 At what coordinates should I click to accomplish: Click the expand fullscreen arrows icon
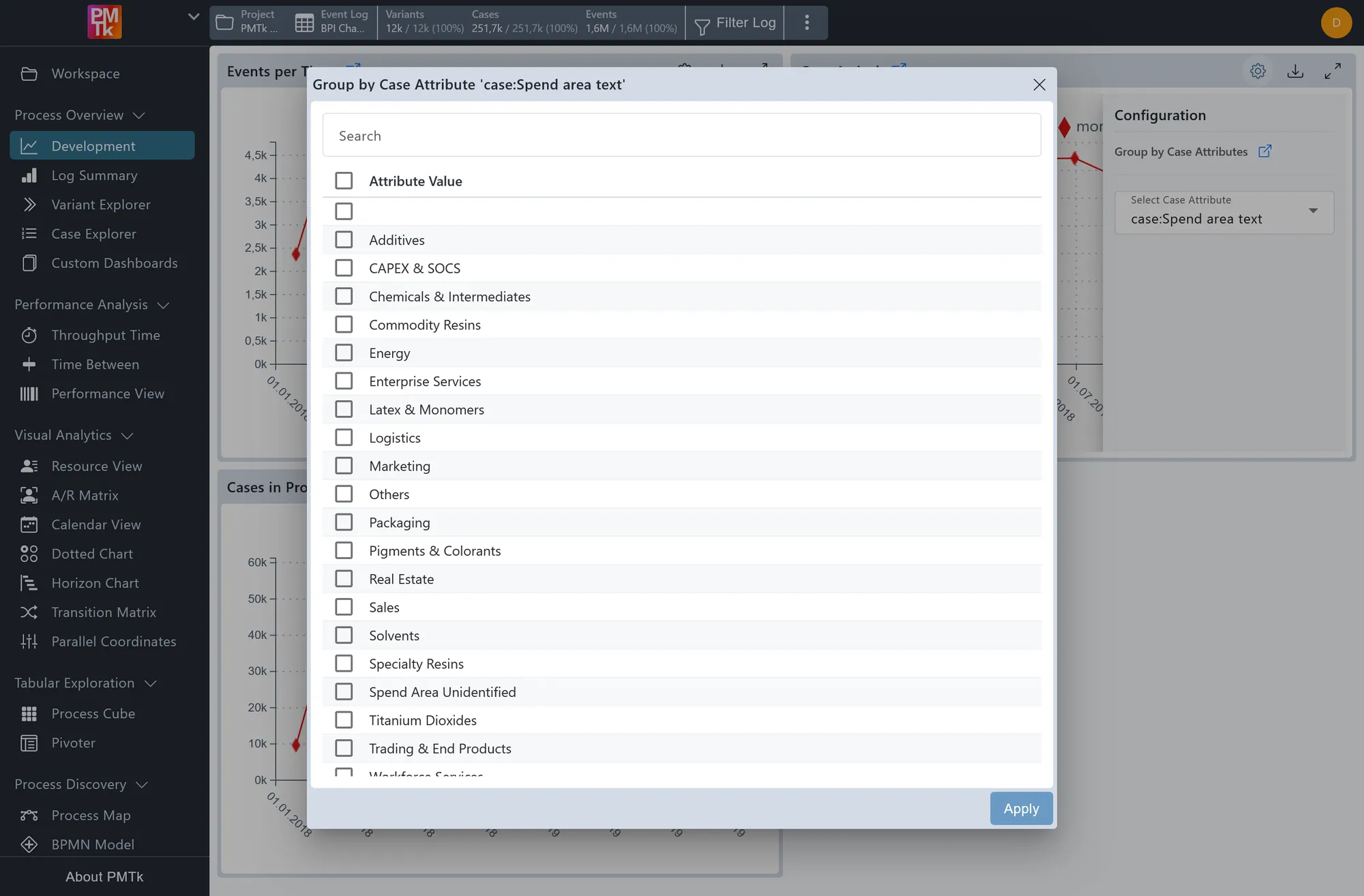[x=1333, y=71]
